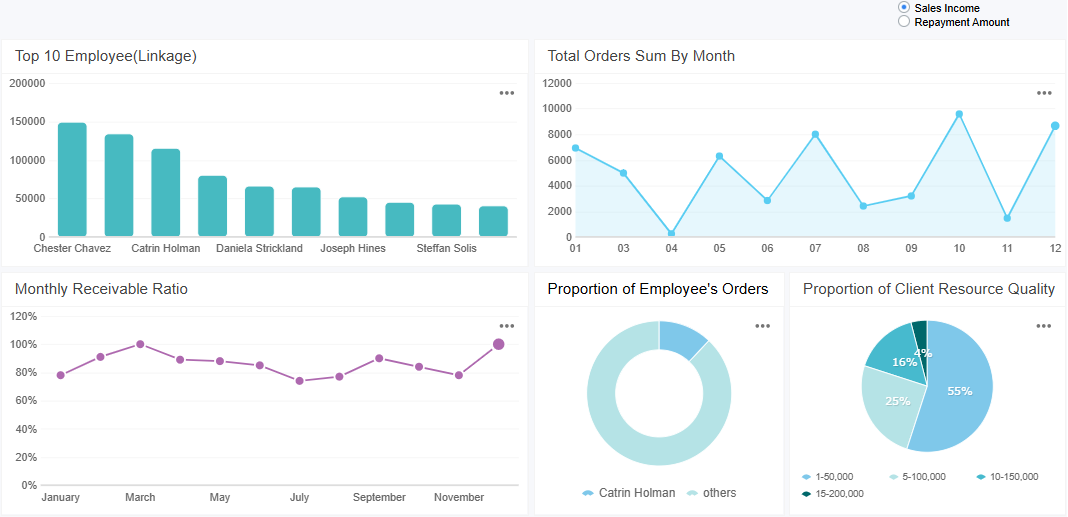Image resolution: width=1068 pixels, height=517 pixels.
Task: Click the highlighted December point on receivable ratio
Action: click(498, 344)
